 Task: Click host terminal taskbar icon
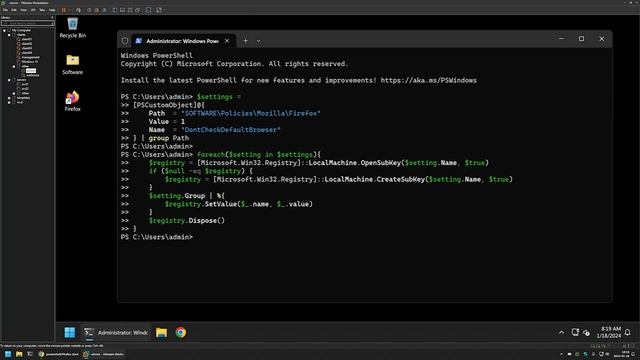pos(30,354)
